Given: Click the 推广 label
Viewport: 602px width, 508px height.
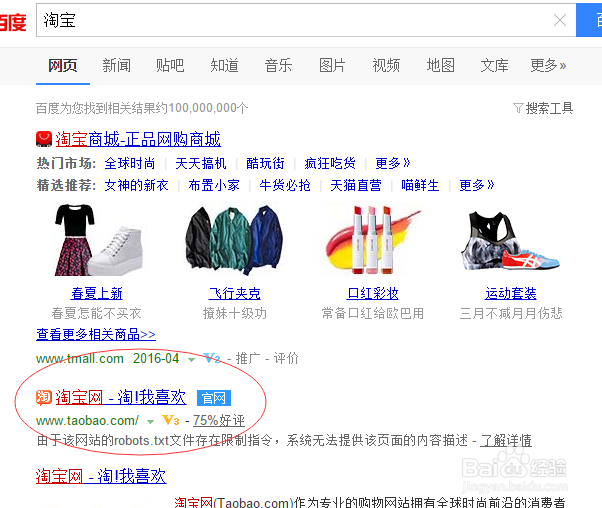Looking at the screenshot, I should coord(248,359).
